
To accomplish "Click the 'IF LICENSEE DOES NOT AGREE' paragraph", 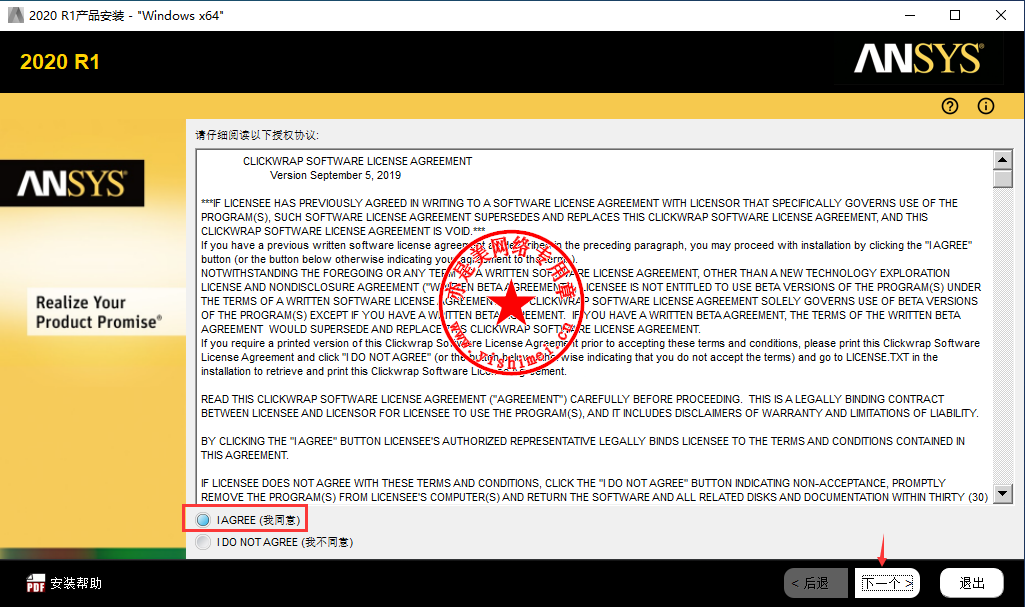I will coord(594,490).
